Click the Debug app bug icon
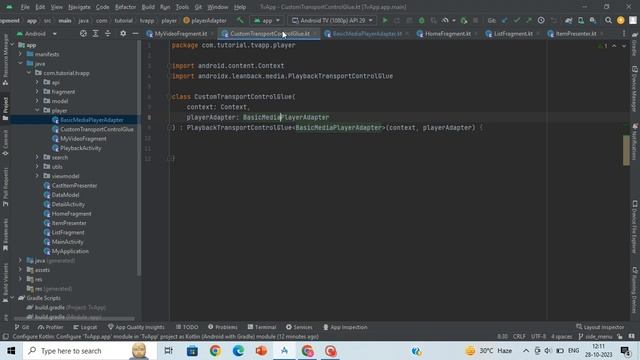This screenshot has height=360, width=640. tap(422, 20)
